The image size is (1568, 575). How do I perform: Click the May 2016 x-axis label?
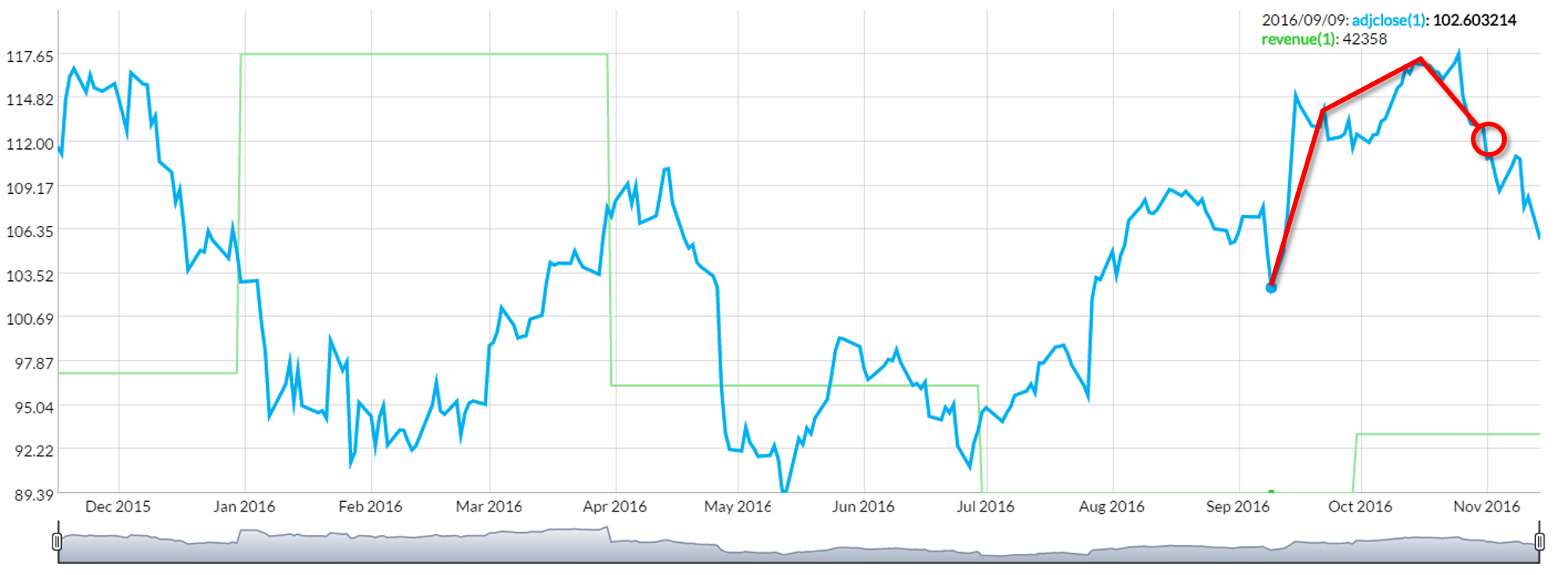(x=738, y=507)
